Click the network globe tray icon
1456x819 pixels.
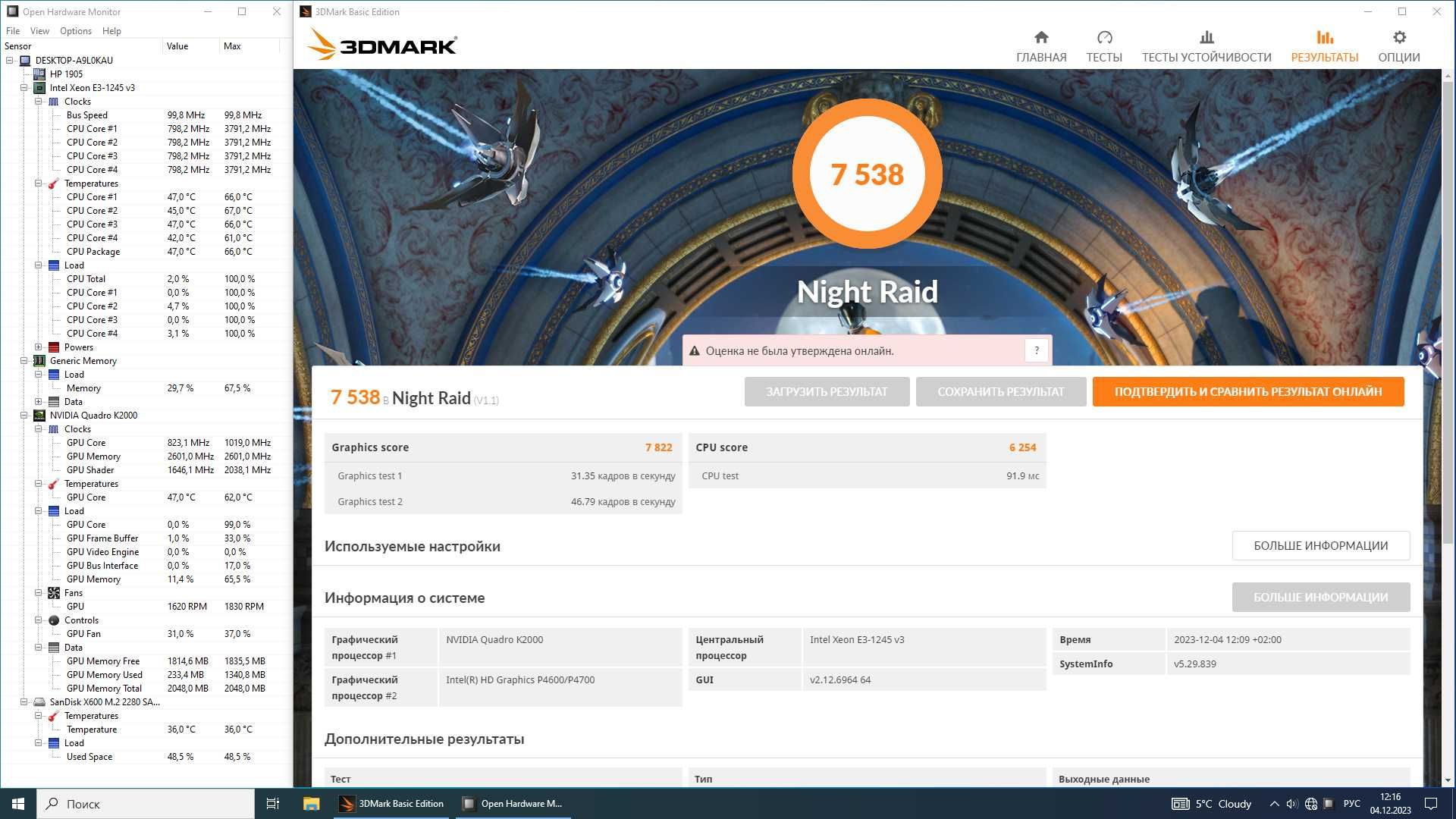click(x=1310, y=804)
